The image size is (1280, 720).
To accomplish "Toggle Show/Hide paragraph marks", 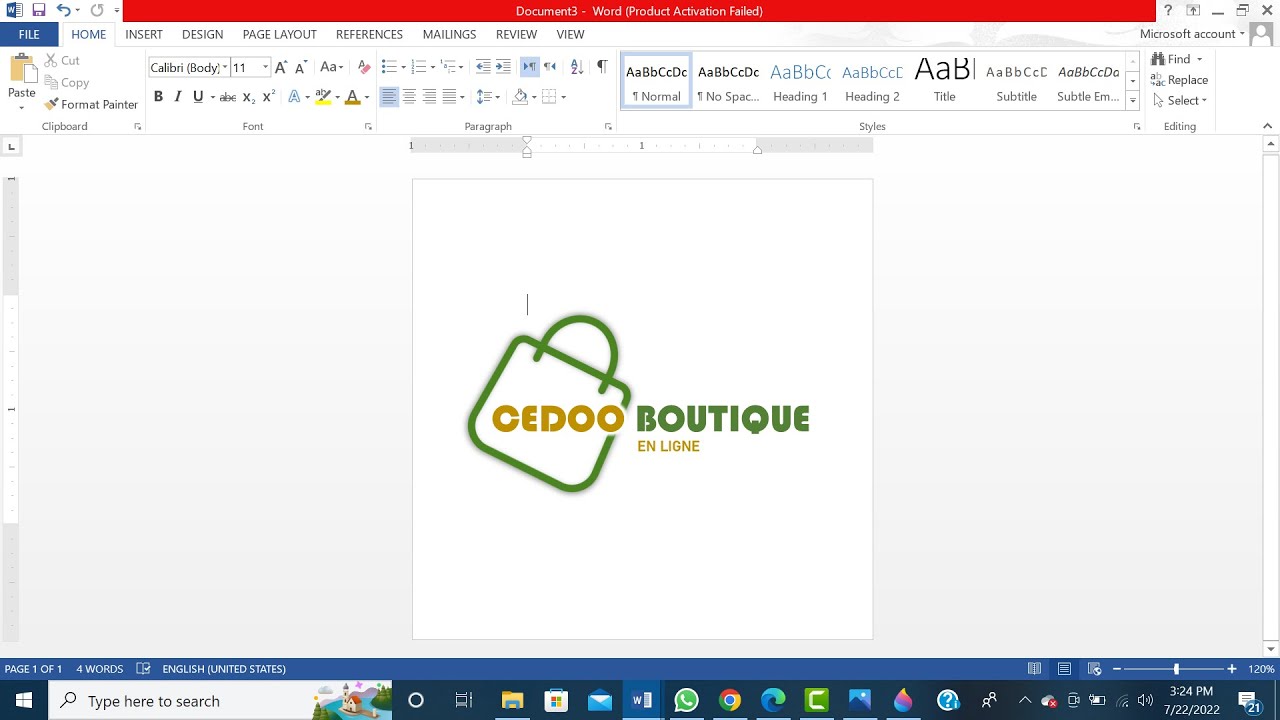I will point(602,67).
